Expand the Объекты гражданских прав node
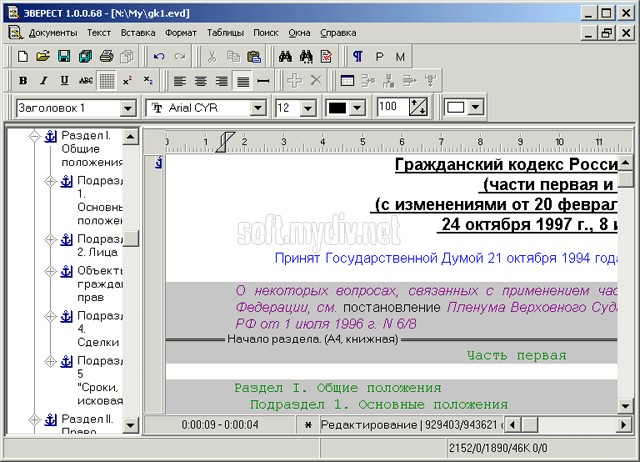The image size is (640, 462). pyautogui.click(x=51, y=271)
